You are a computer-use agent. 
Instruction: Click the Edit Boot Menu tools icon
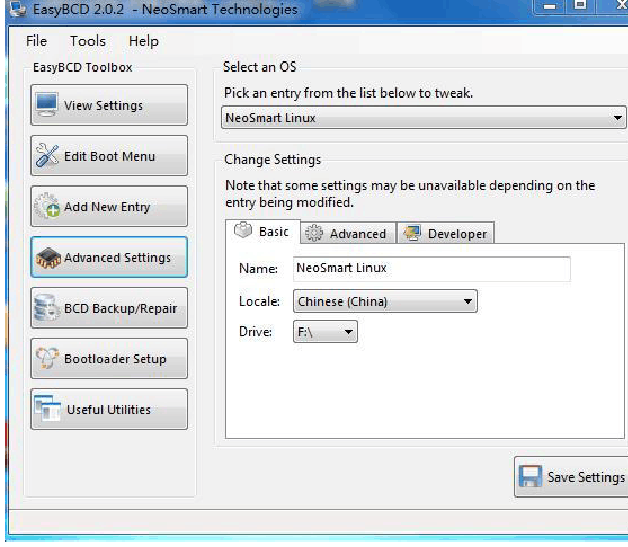click(47, 155)
